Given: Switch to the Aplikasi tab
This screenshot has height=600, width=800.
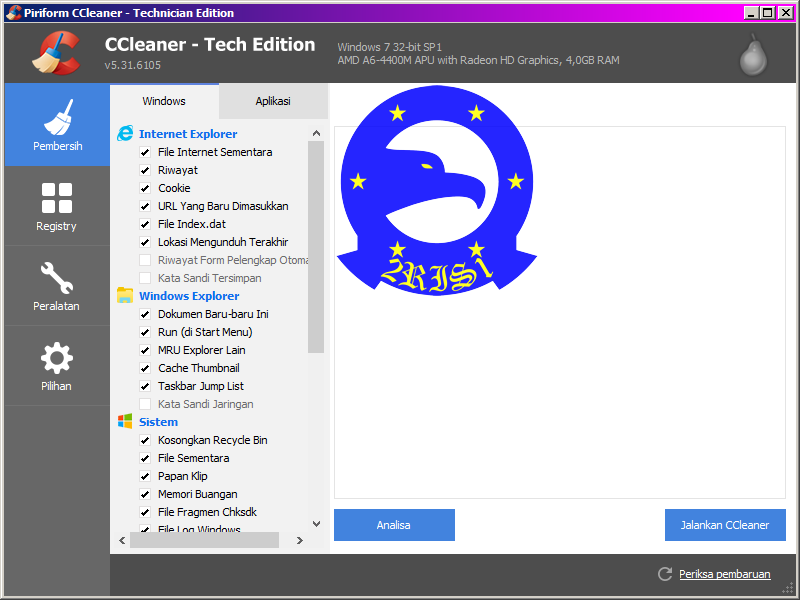Looking at the screenshot, I should tap(273, 101).
